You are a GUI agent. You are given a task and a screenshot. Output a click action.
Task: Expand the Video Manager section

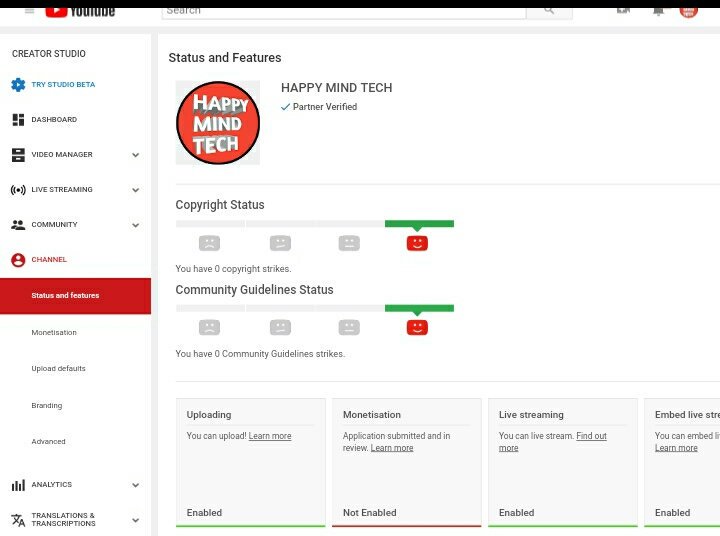coord(135,155)
